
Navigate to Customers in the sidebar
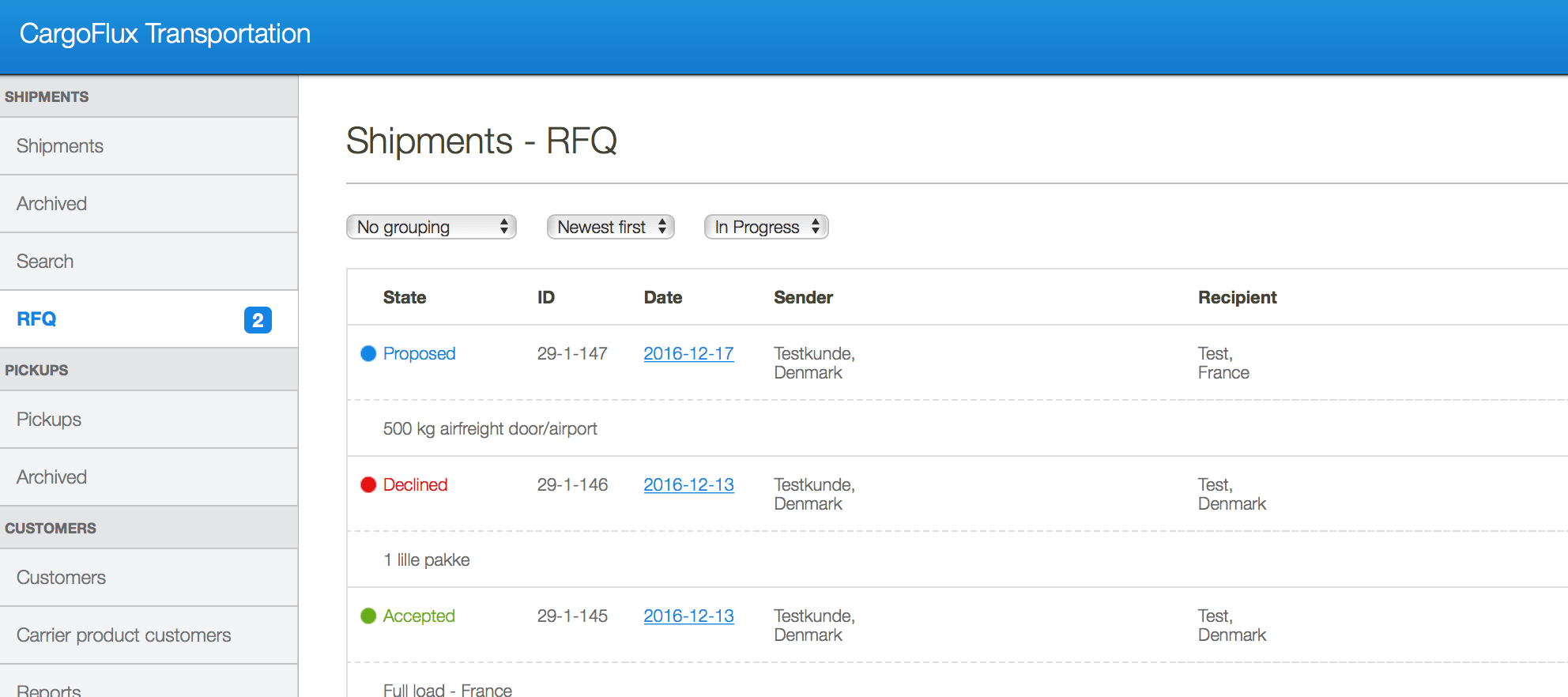pos(61,578)
